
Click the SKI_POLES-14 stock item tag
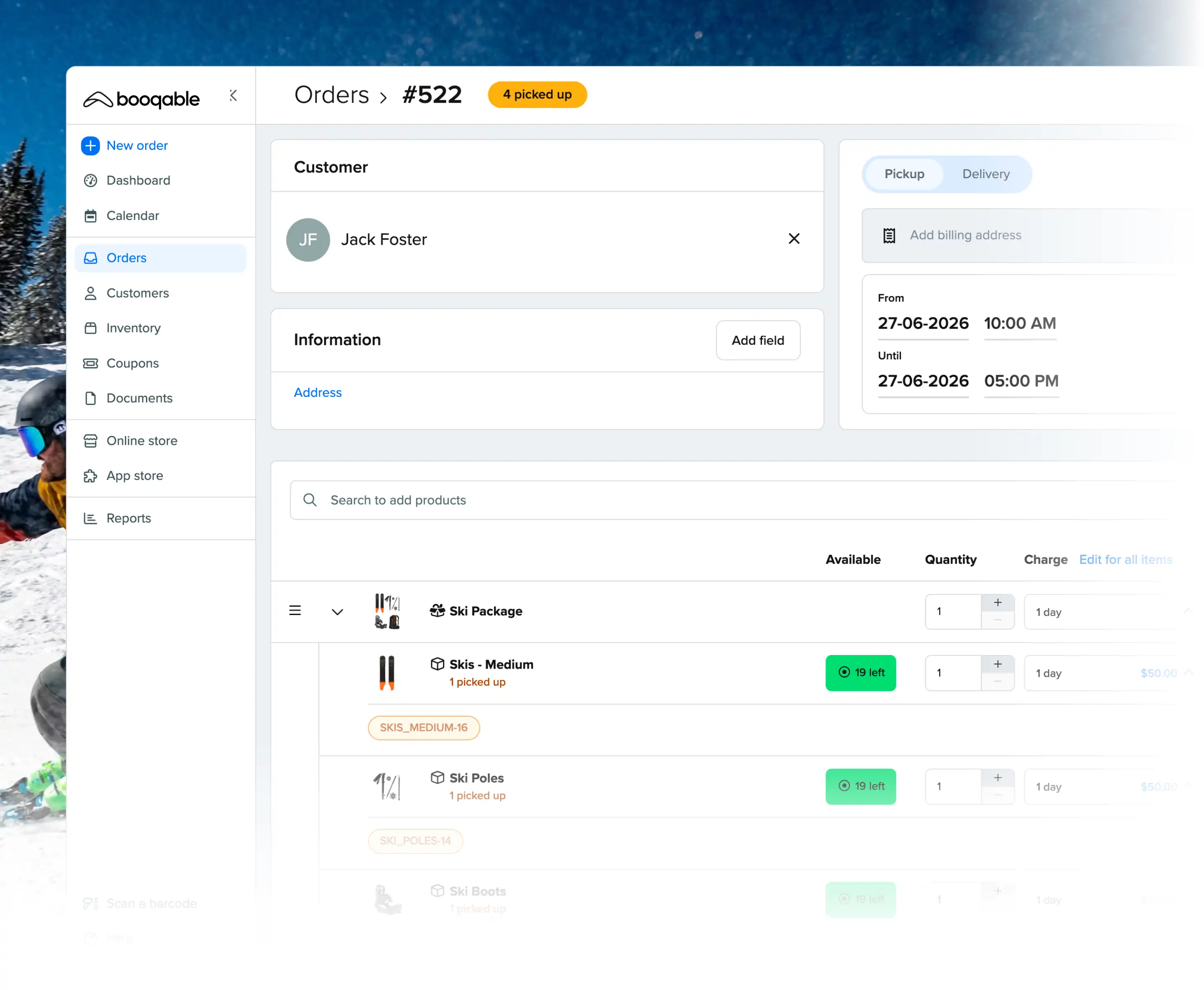(415, 841)
